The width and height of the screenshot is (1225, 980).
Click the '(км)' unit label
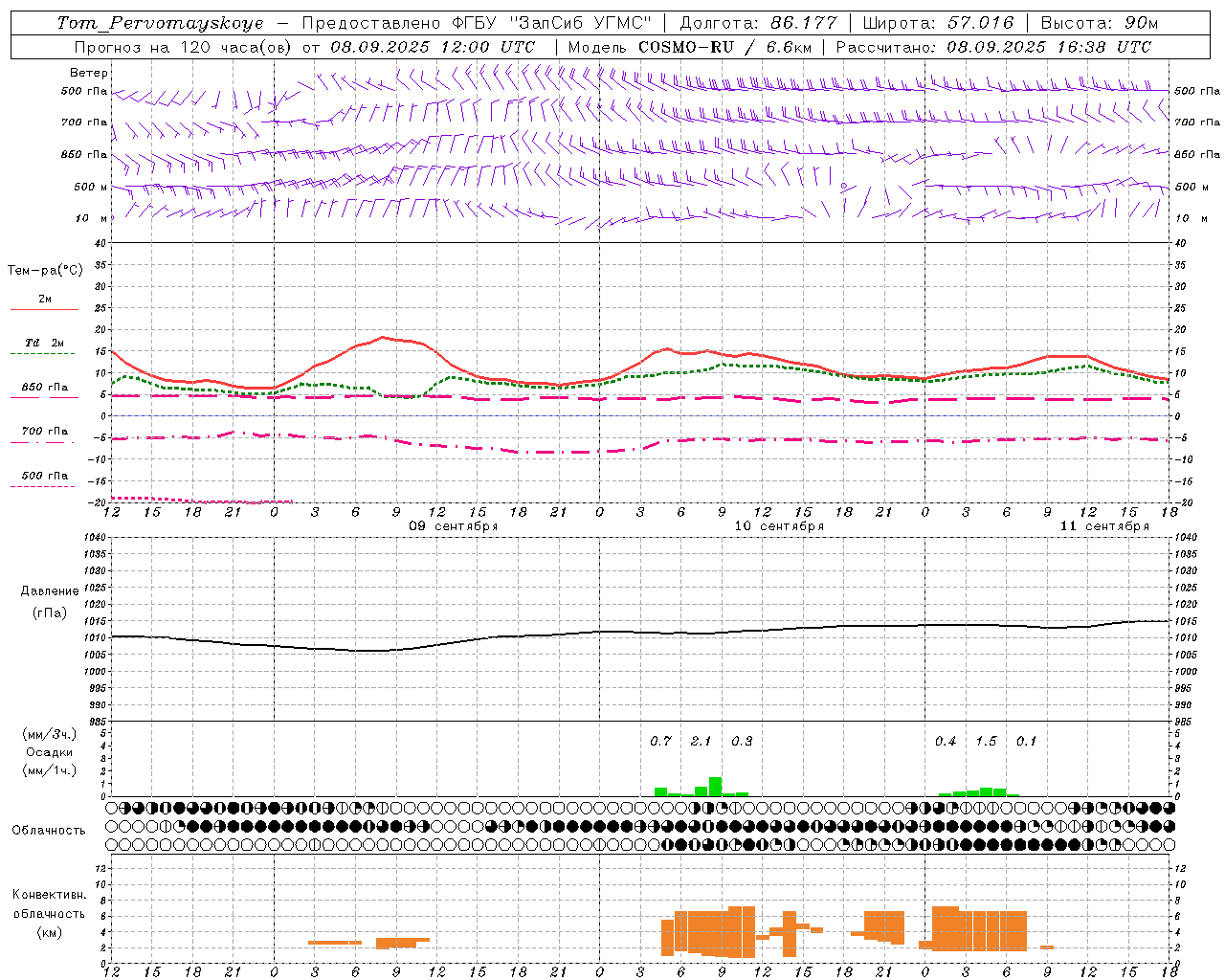[50, 932]
